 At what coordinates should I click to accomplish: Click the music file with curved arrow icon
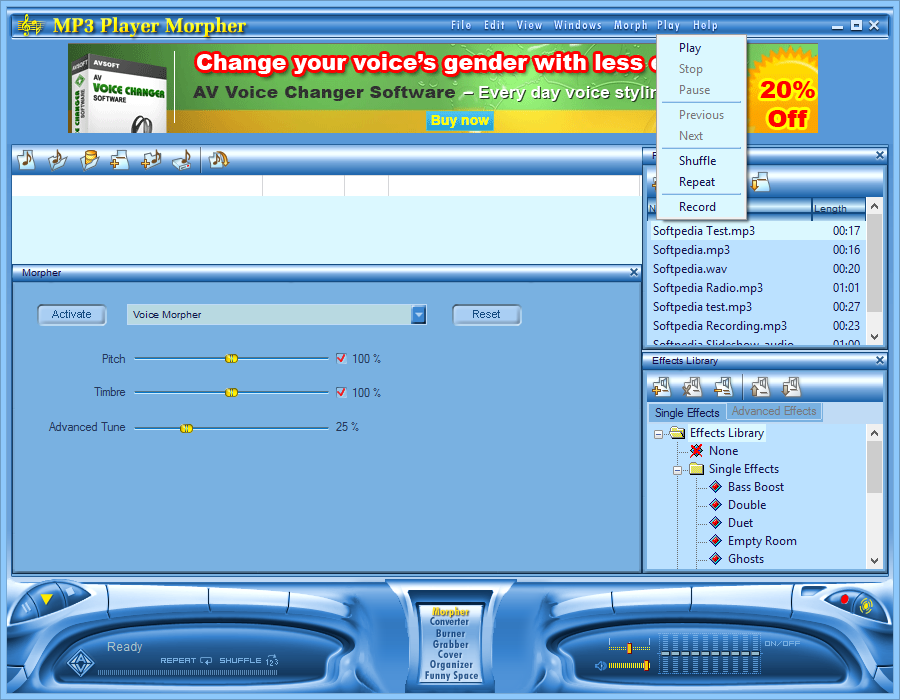coord(218,160)
